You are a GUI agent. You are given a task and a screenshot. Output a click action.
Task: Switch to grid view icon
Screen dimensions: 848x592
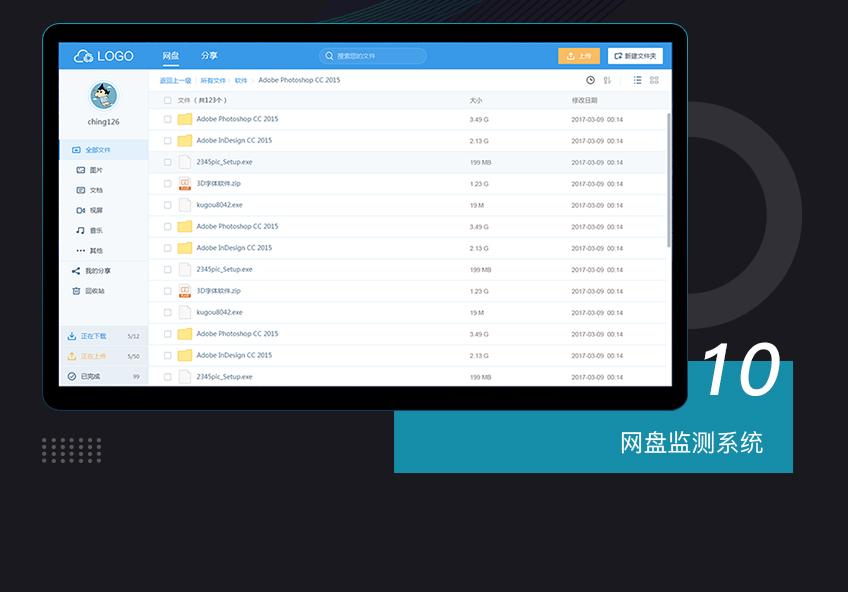coord(654,80)
